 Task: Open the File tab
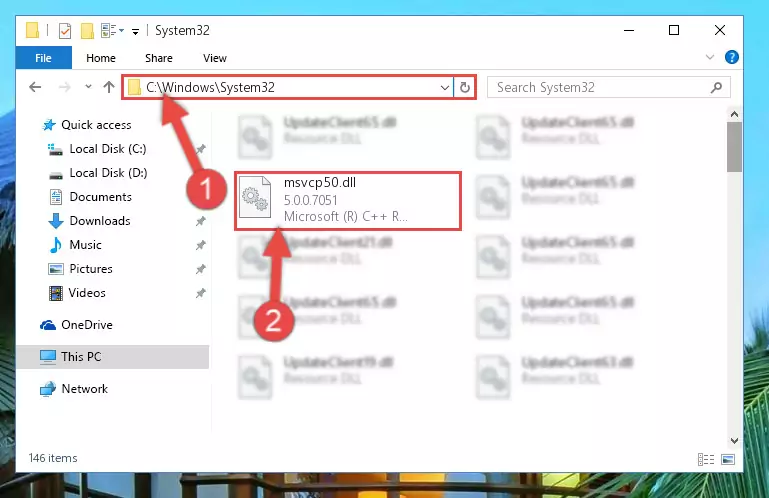tap(44, 58)
